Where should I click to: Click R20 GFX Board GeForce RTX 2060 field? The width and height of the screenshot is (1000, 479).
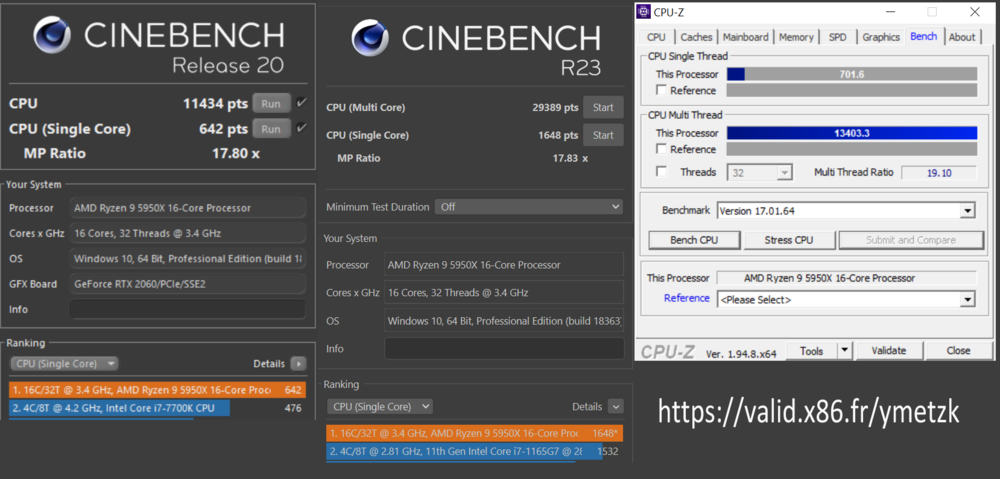pyautogui.click(x=188, y=284)
